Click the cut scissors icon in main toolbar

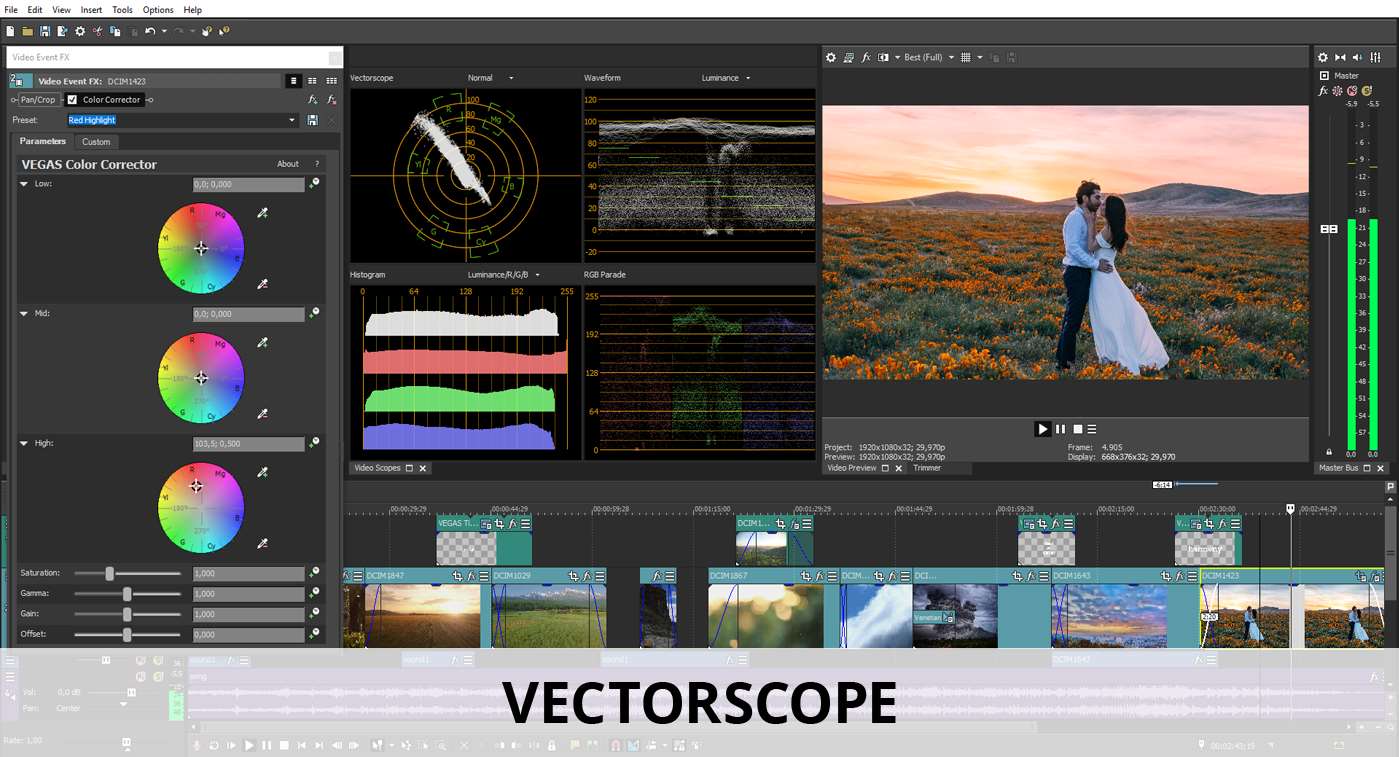point(98,31)
